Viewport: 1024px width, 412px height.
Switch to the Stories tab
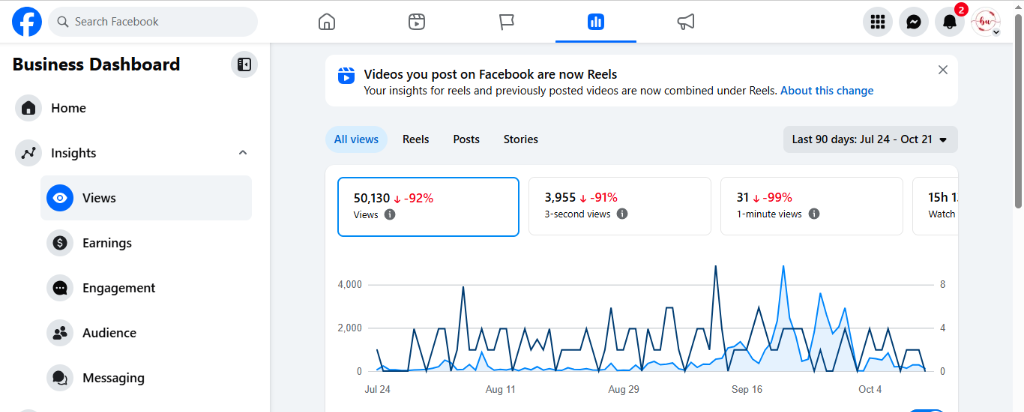click(x=520, y=140)
